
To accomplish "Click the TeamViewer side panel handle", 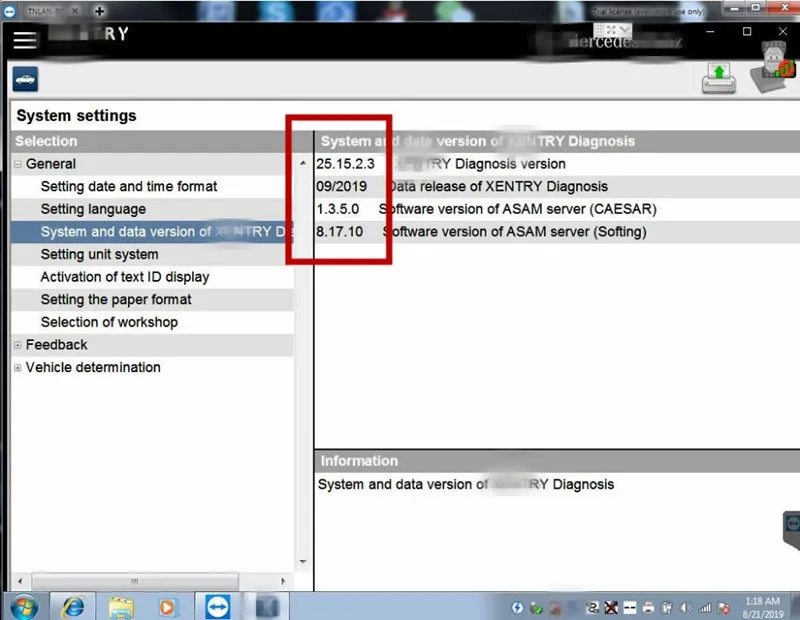I will point(792,531).
